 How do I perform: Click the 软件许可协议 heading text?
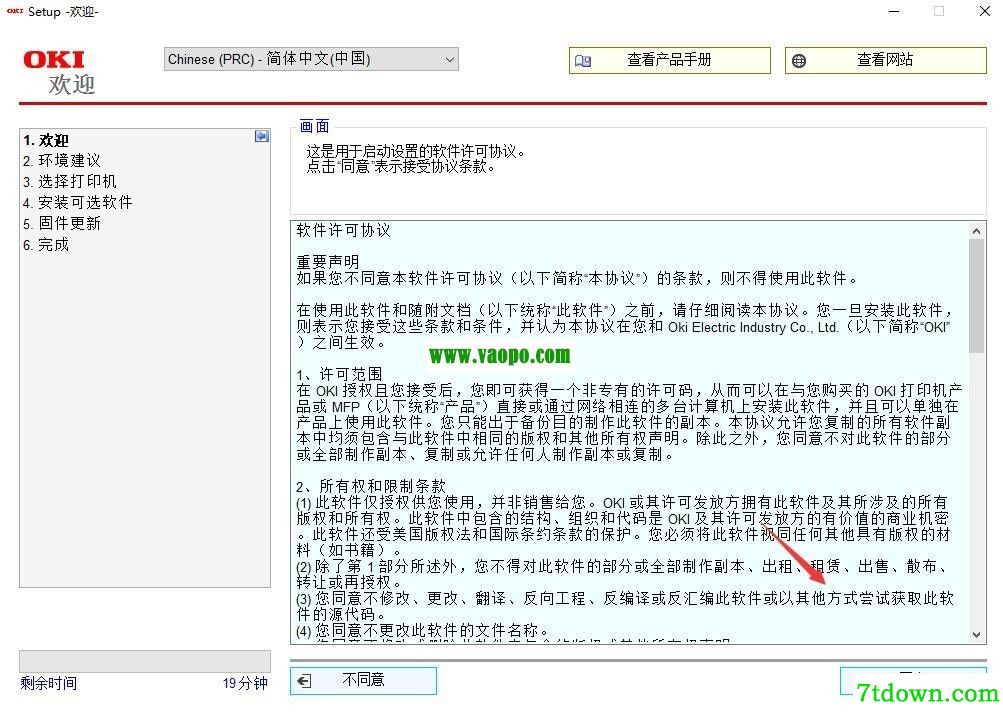point(344,231)
